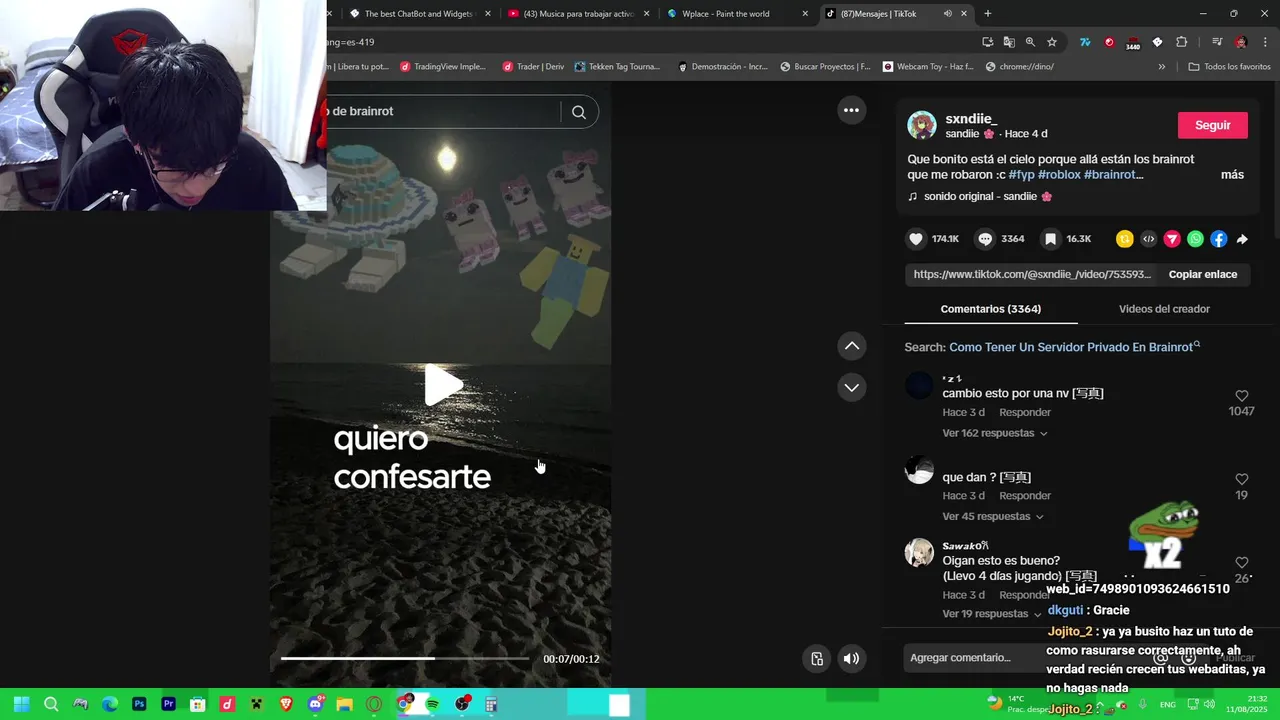Open a new browser tab
The image size is (1280, 720).
coord(988,13)
